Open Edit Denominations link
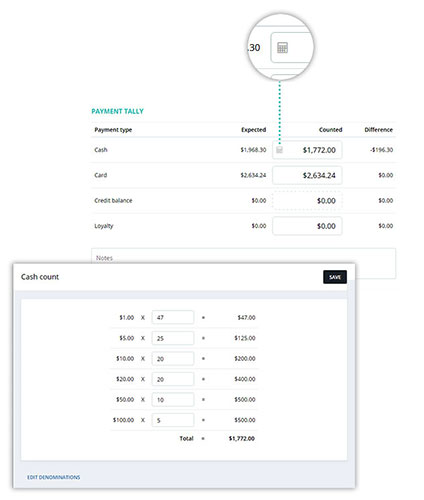The image size is (424, 500). point(53,477)
